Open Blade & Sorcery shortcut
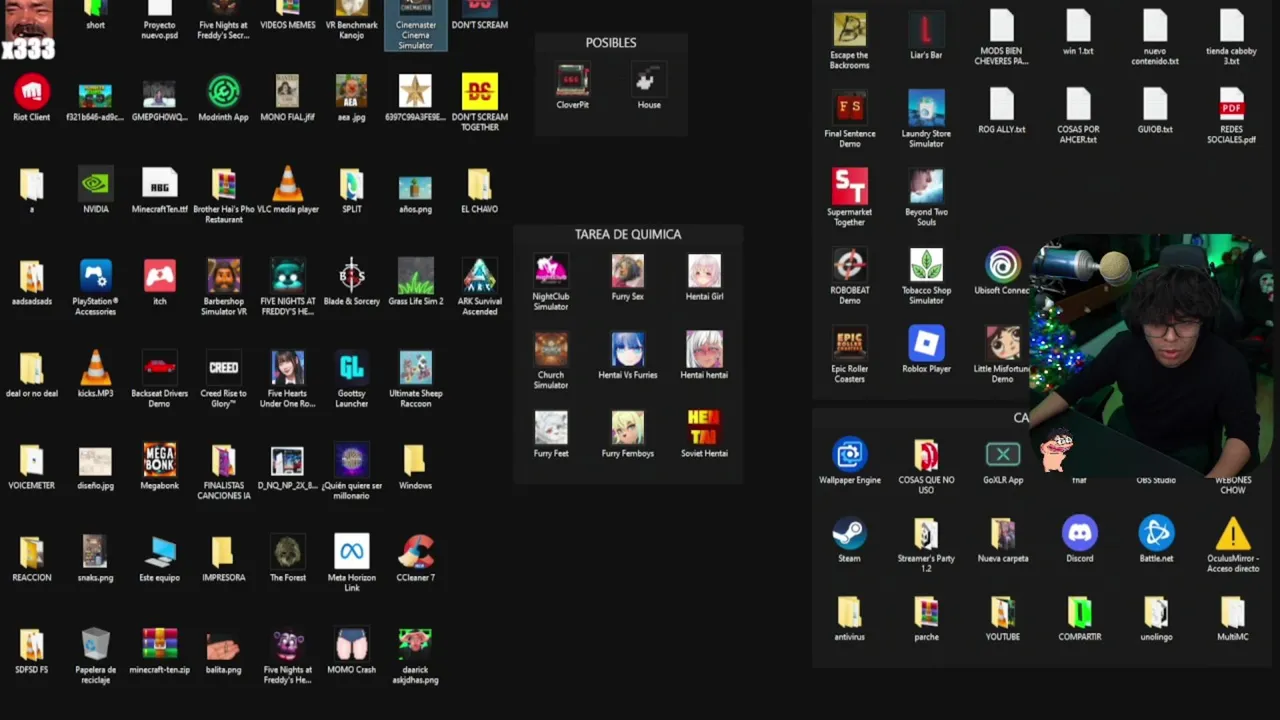Screen dimensions: 1280x720 tap(351, 277)
